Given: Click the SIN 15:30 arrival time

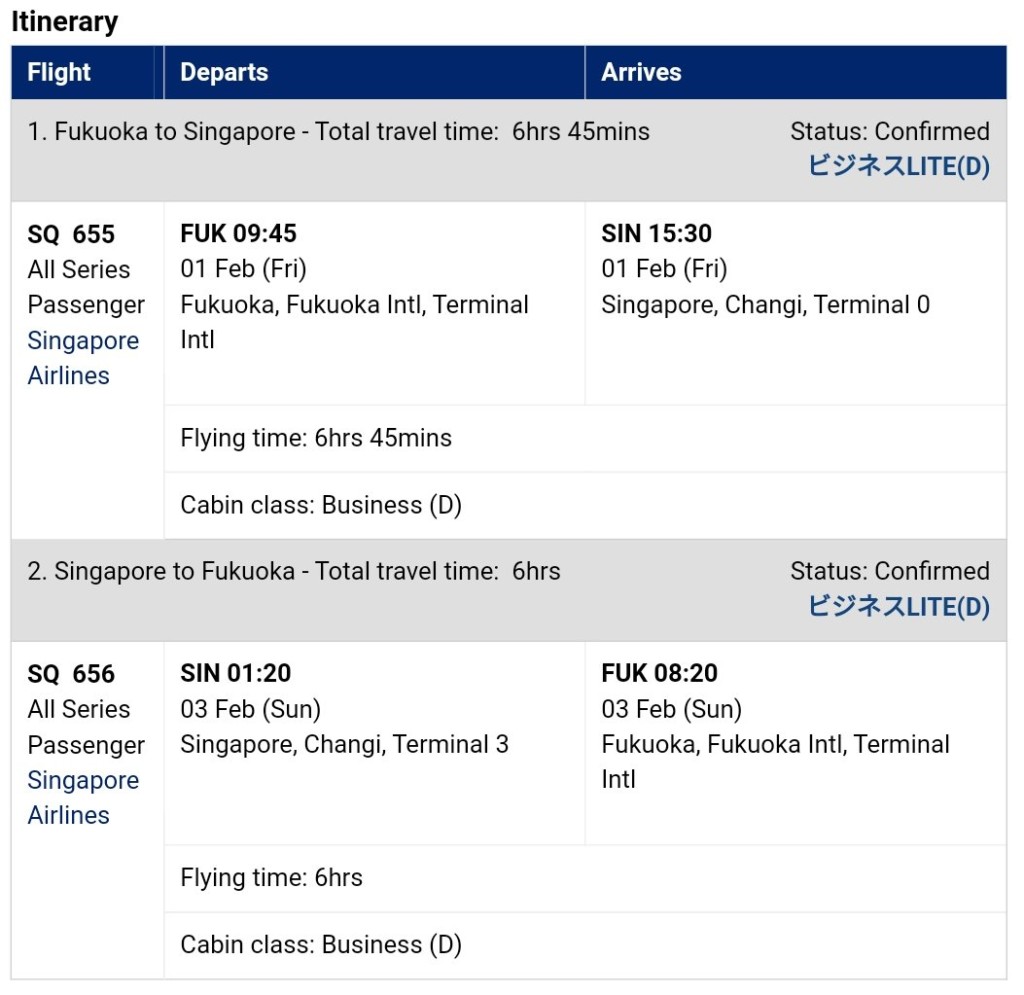Looking at the screenshot, I should point(656,234).
